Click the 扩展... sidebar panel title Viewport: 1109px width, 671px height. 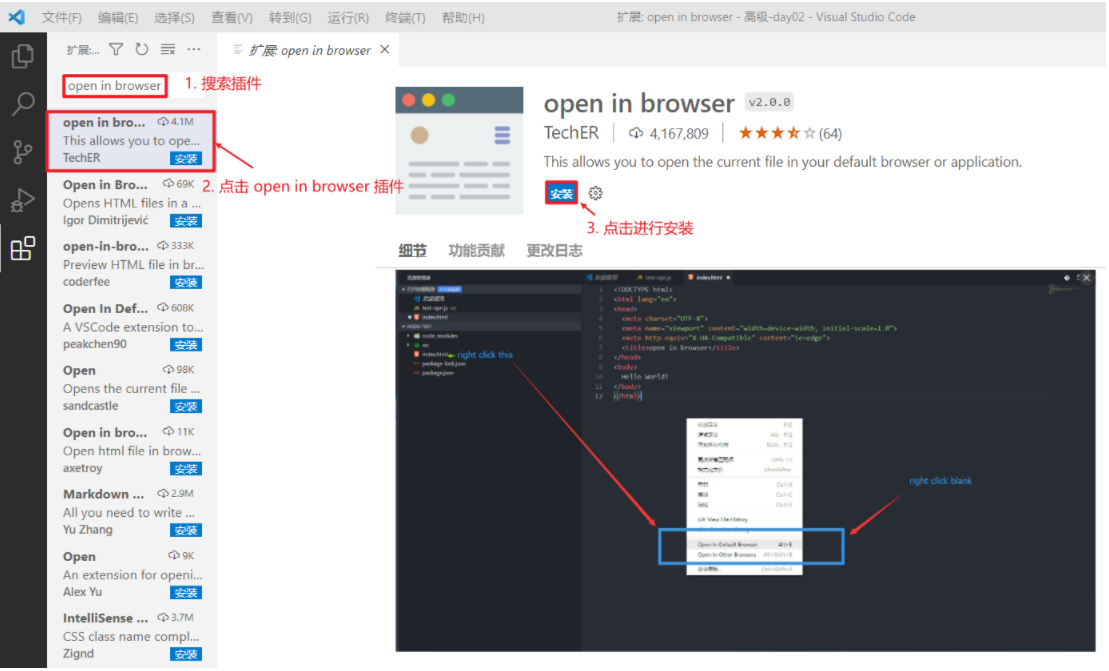tap(83, 49)
